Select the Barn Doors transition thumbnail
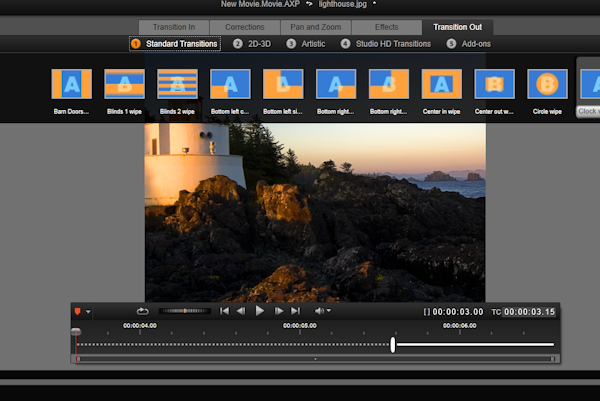The height and width of the screenshot is (401, 600). [71, 85]
